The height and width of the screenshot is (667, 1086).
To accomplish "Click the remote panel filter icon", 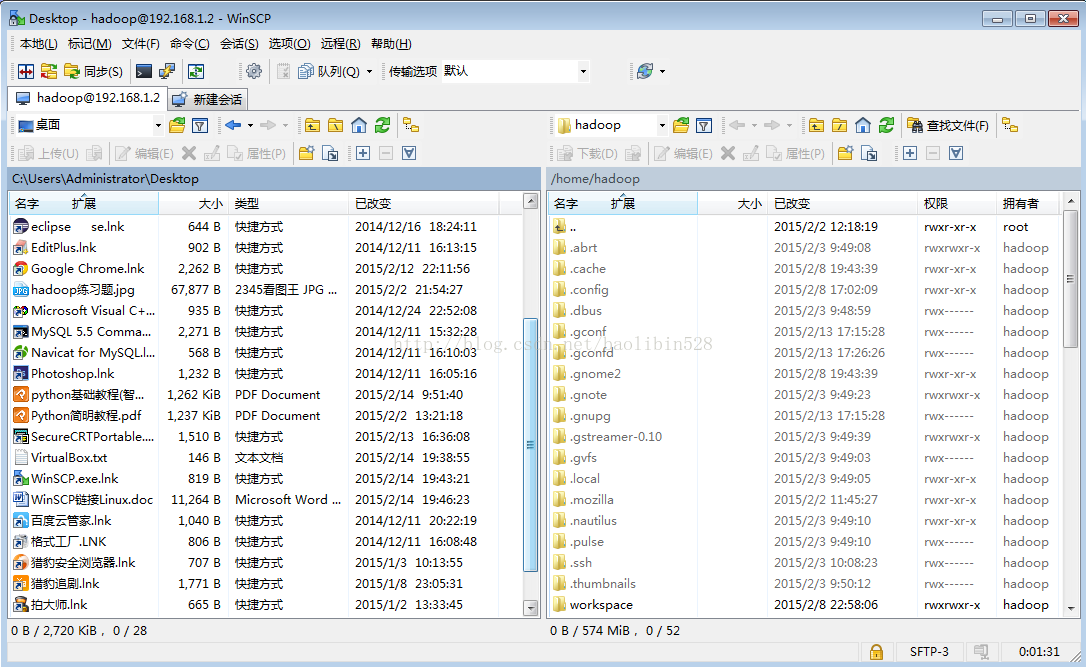I will [704, 125].
